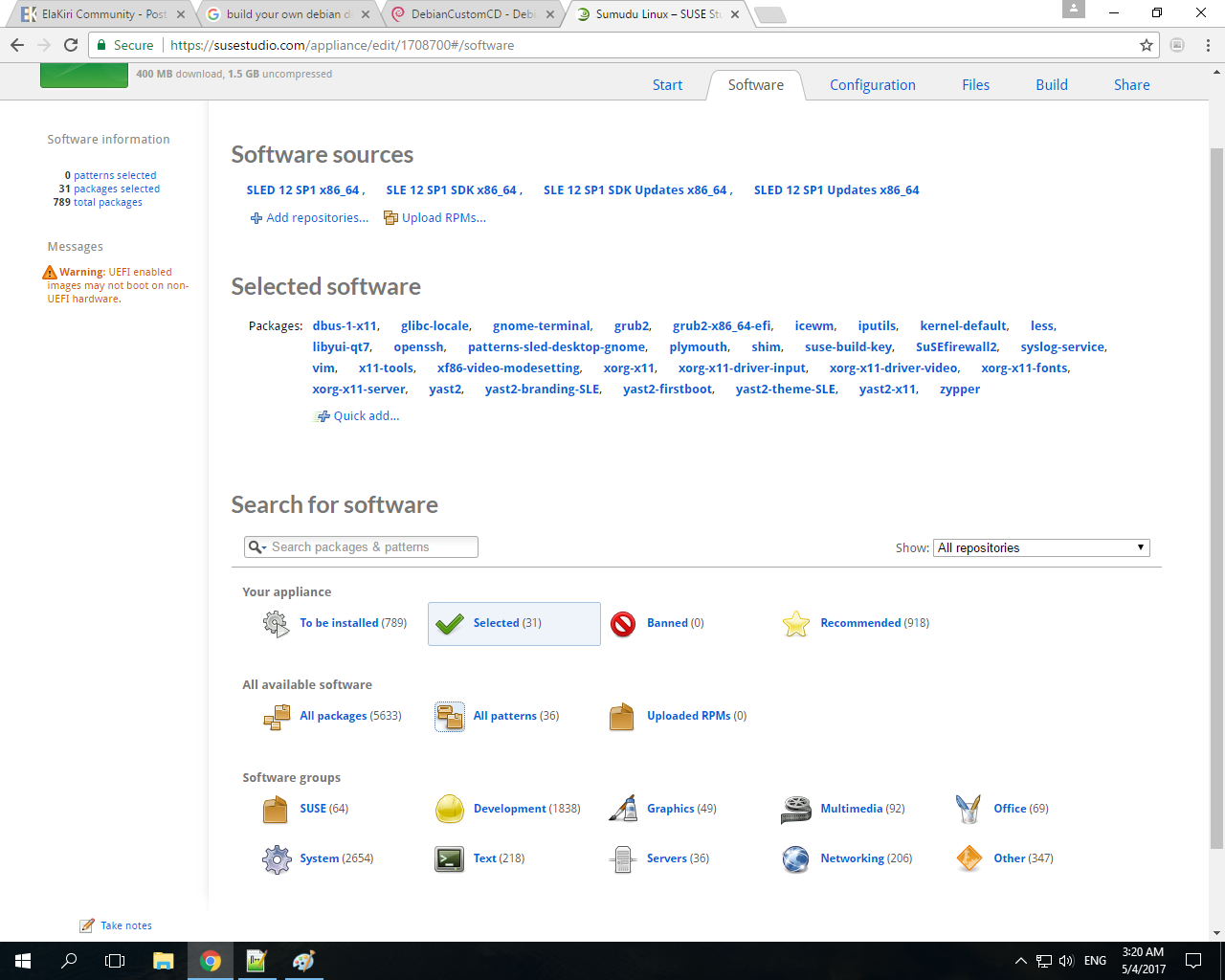Click the kernel-default package link

point(964,326)
